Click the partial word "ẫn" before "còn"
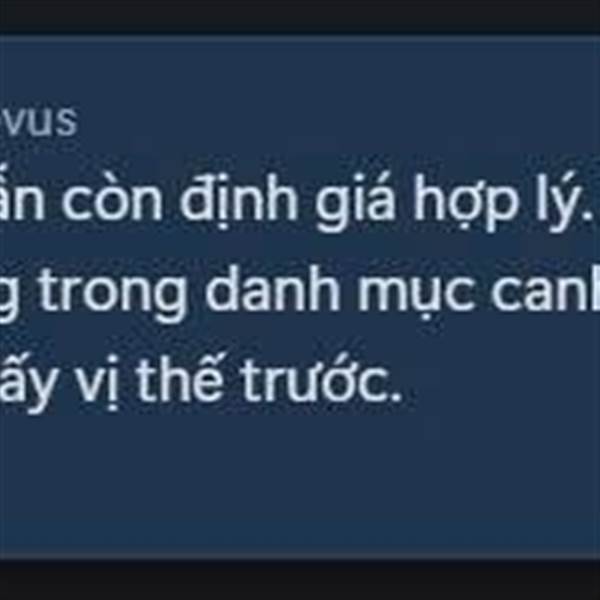The image size is (600, 600). [x=21, y=199]
